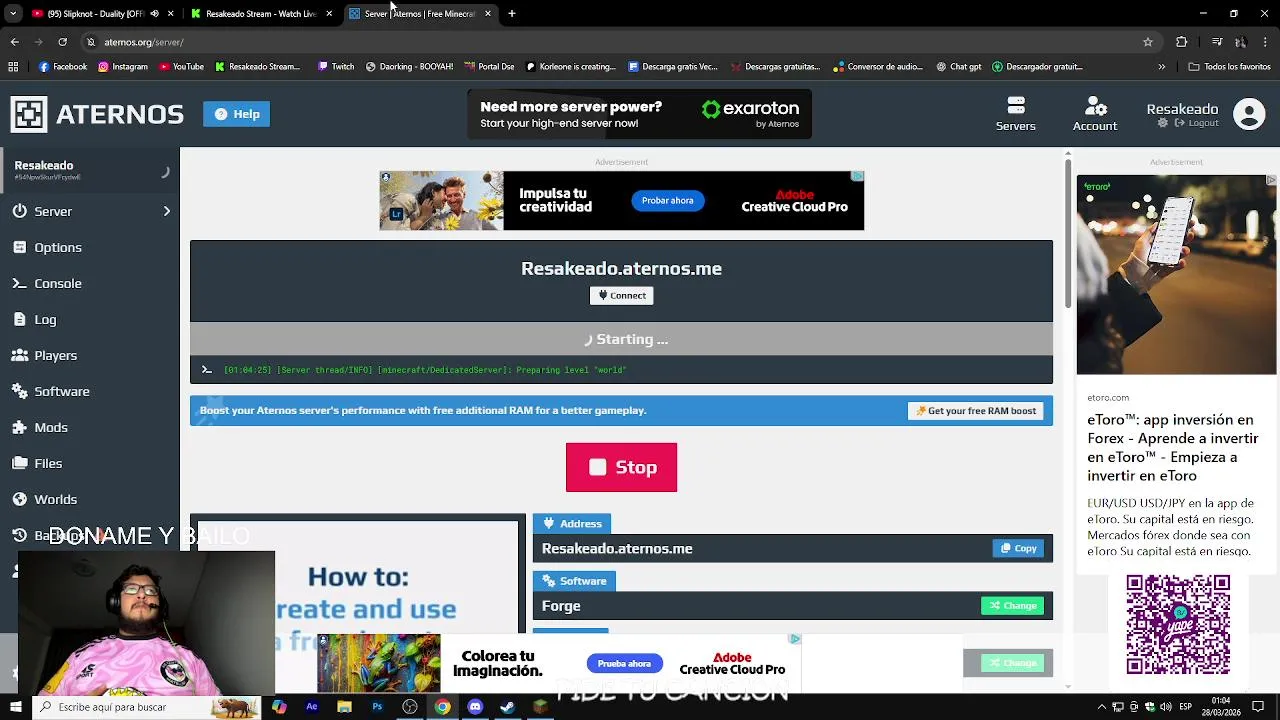Click the Connect button
This screenshot has width=1280, height=720.
(621, 295)
